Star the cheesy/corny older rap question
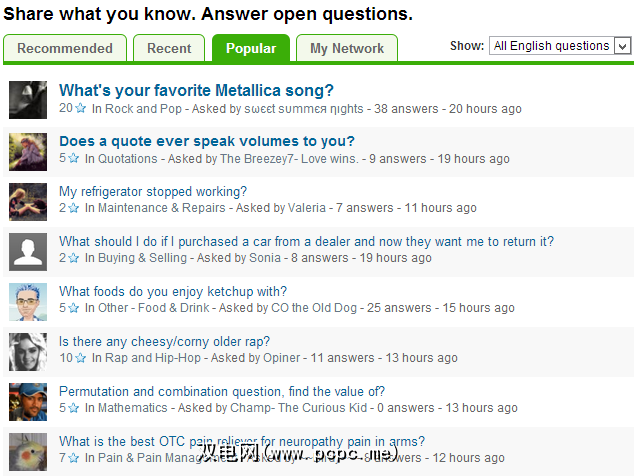 [81, 358]
